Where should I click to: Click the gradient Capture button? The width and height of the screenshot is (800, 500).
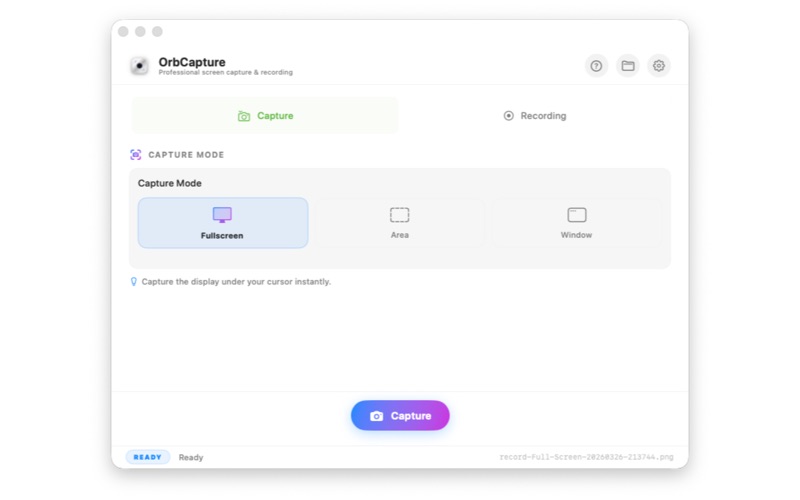400,415
